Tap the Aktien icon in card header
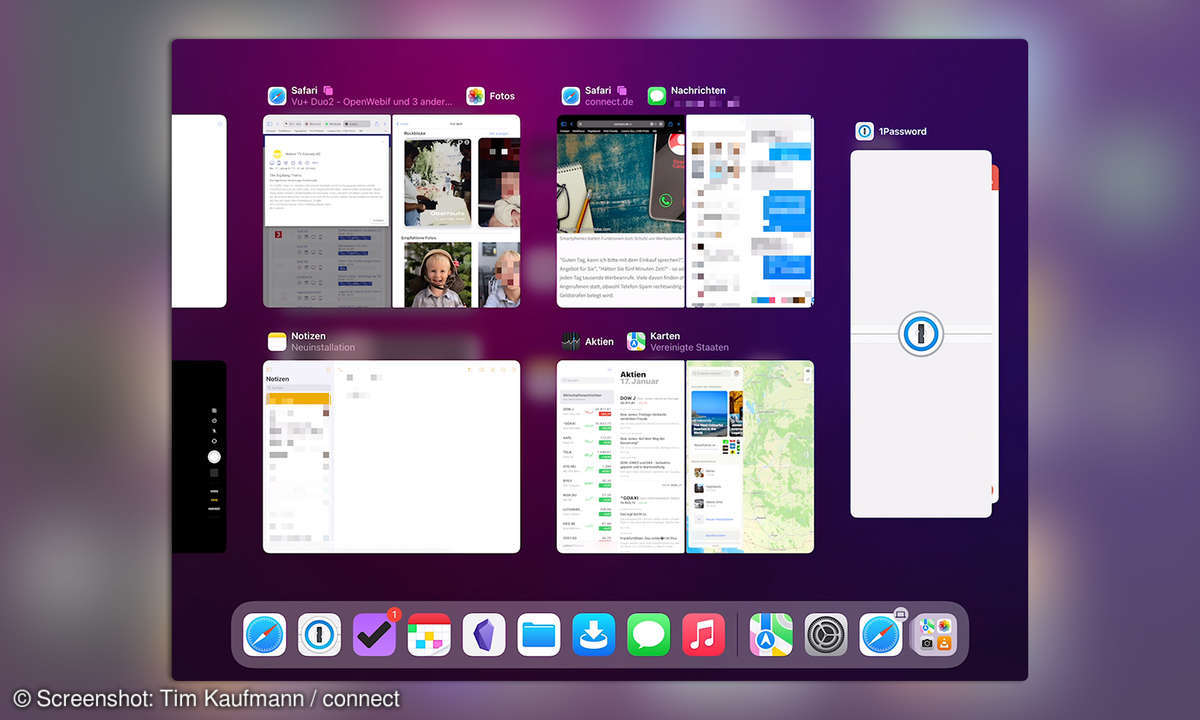 point(571,342)
